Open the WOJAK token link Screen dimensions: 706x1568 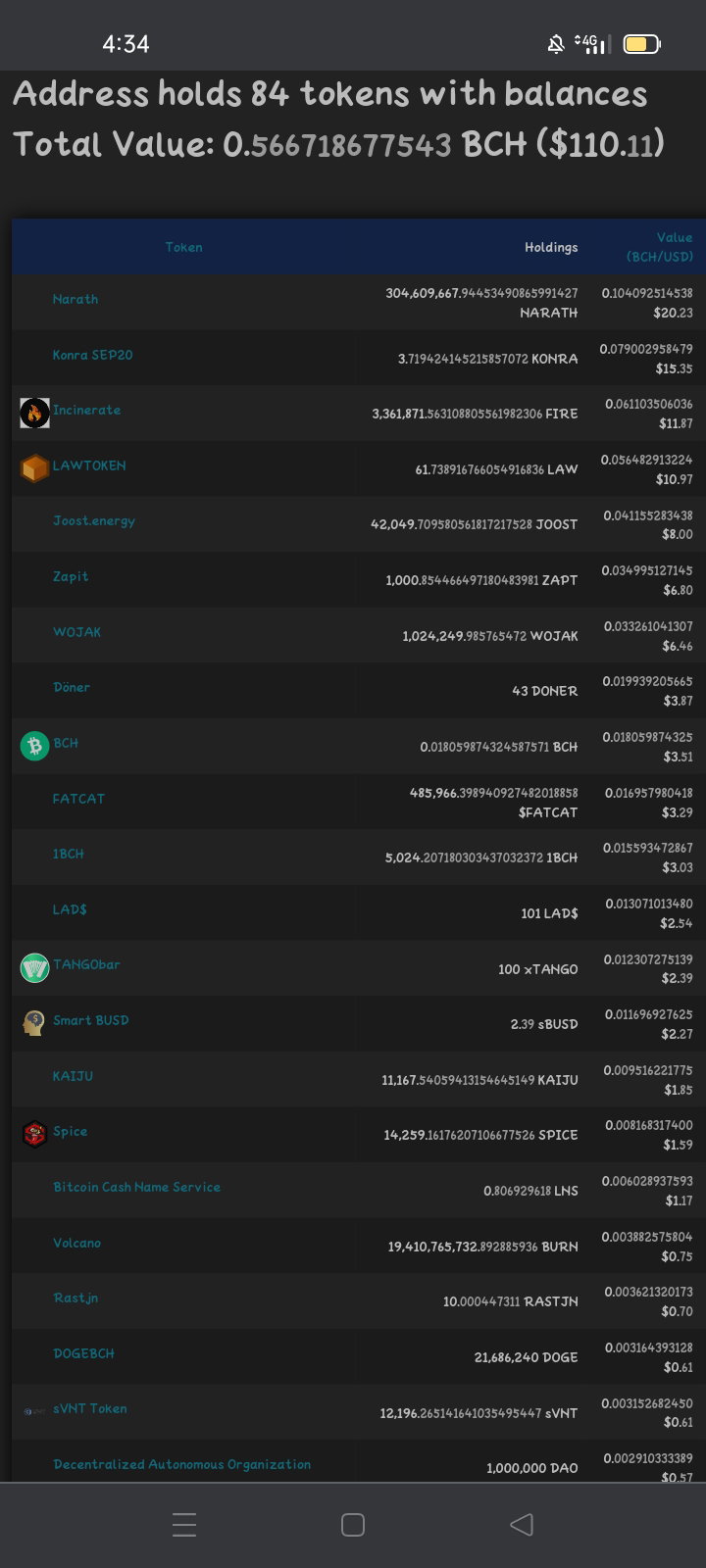pyautogui.click(x=76, y=632)
